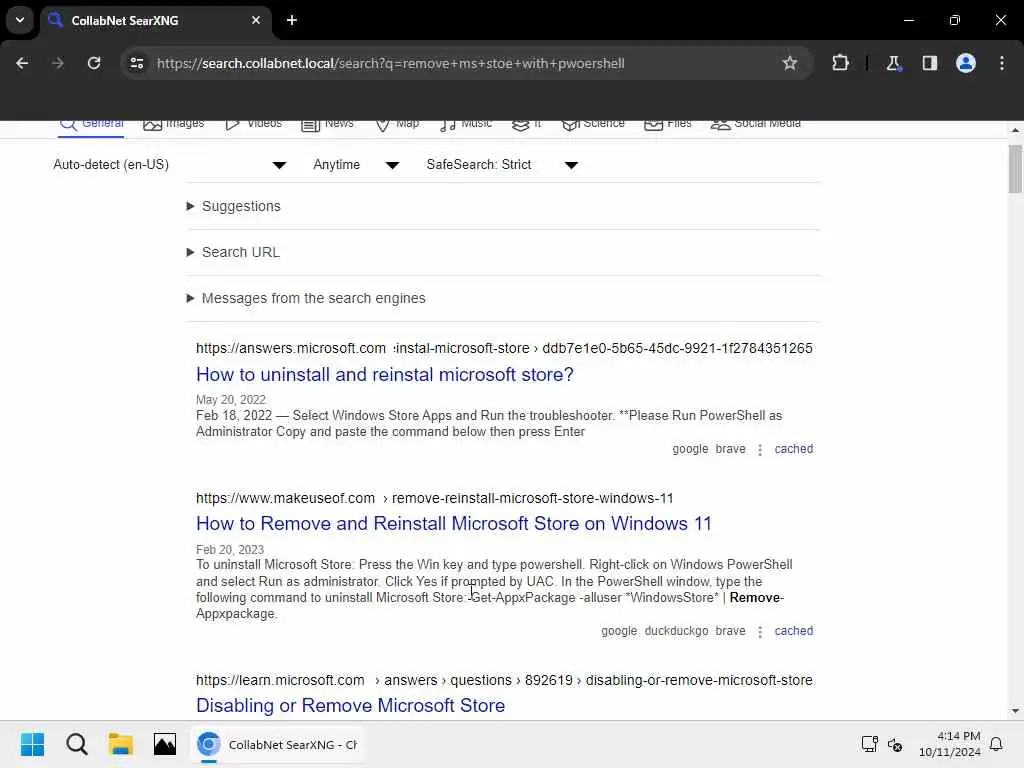Switch to the Map search tab

point(397,123)
